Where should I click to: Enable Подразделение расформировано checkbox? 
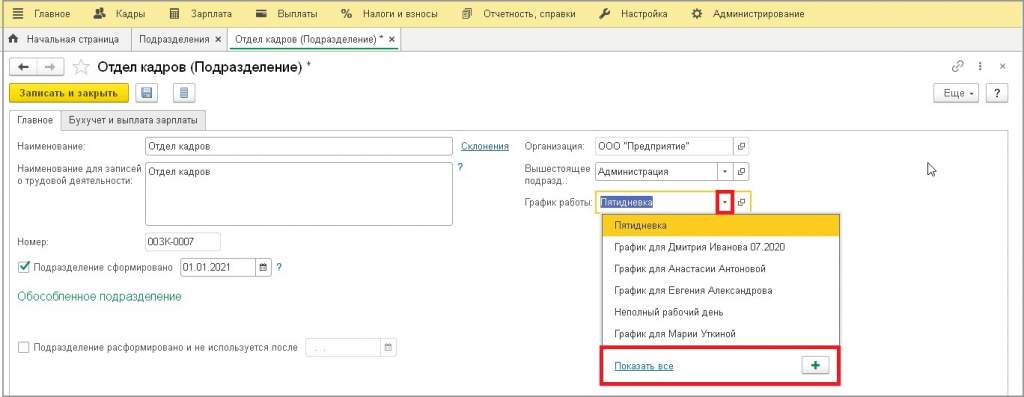[24, 347]
